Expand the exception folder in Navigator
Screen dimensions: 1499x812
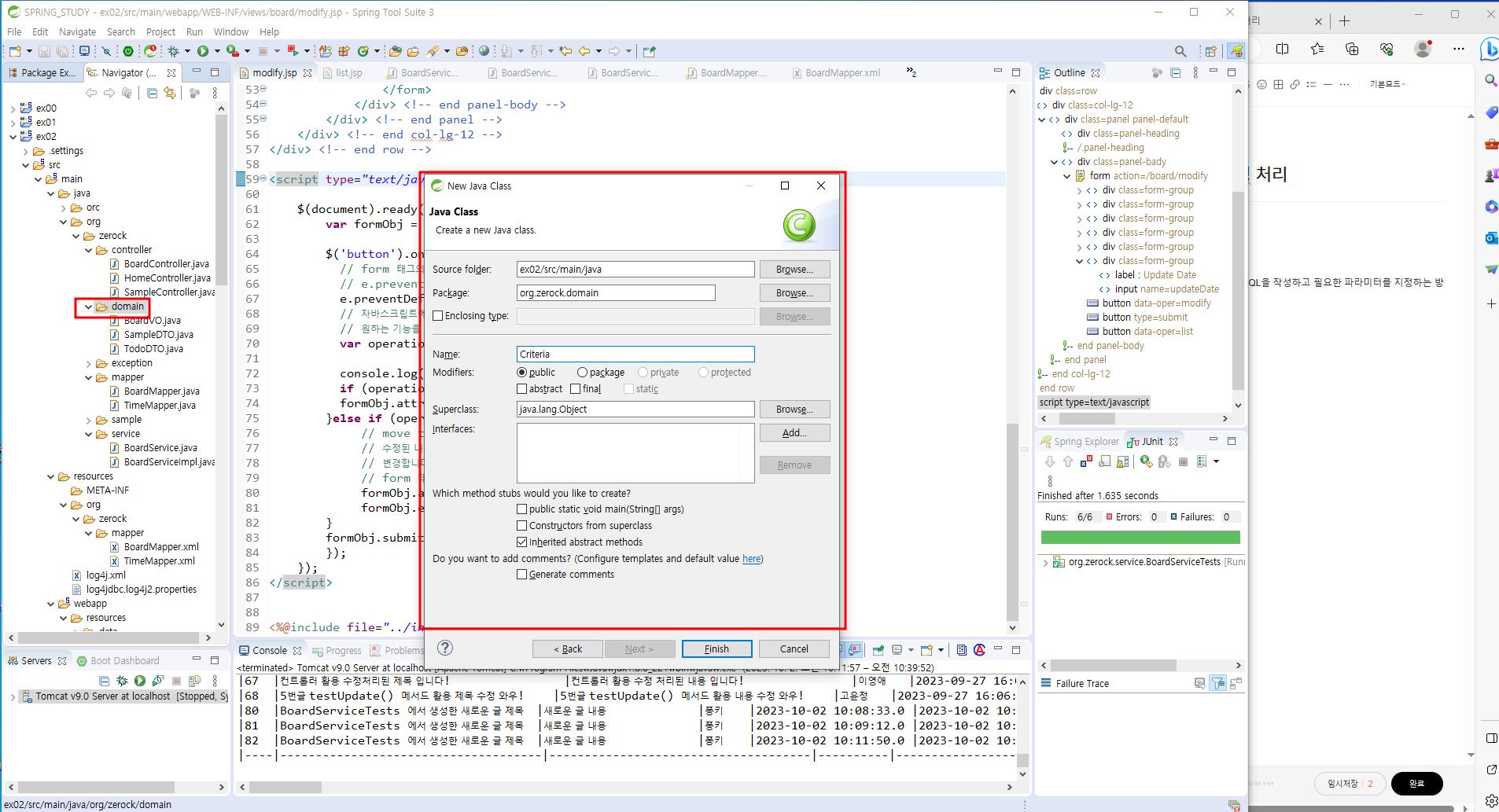[x=89, y=363]
